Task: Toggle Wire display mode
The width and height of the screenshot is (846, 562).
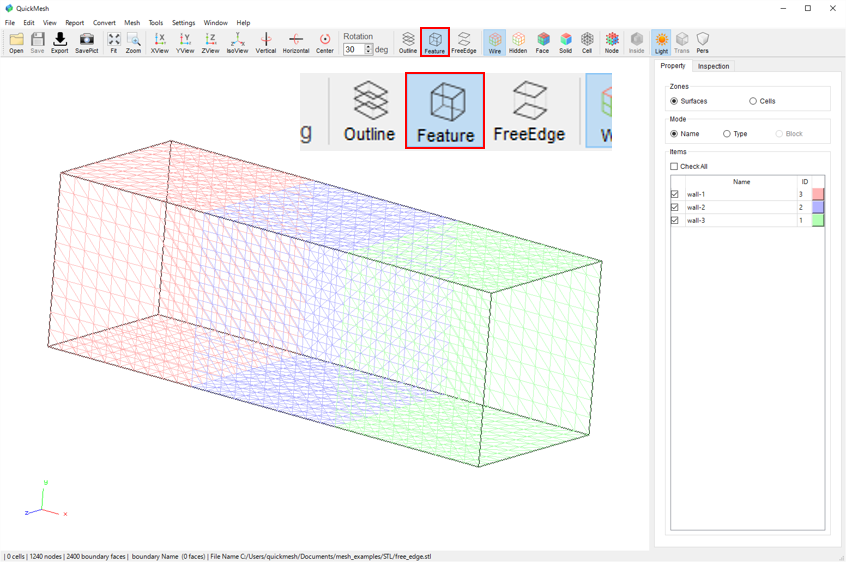Action: (x=495, y=43)
